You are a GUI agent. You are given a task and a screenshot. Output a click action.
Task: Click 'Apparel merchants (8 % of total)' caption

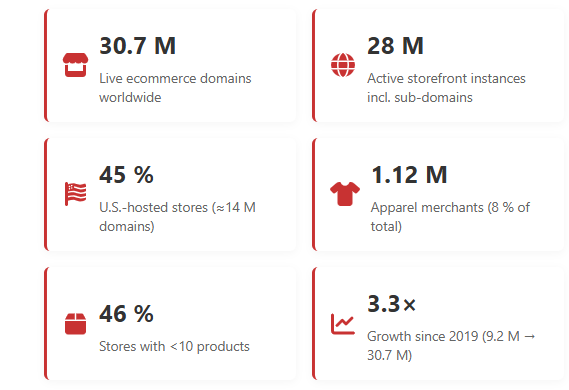450,217
